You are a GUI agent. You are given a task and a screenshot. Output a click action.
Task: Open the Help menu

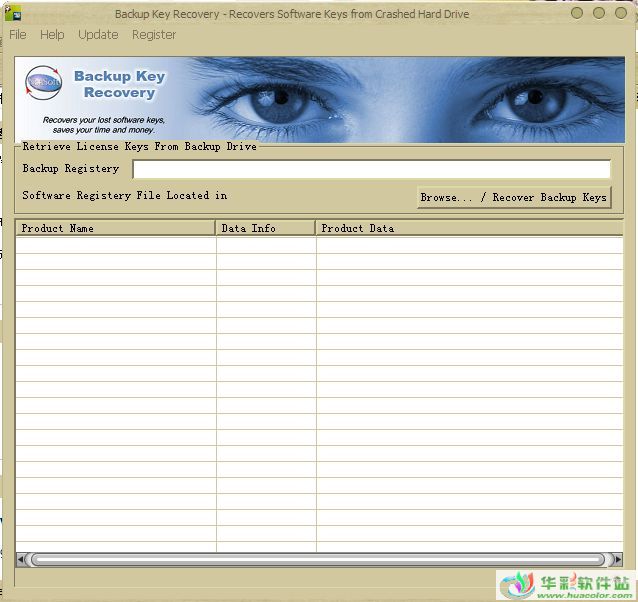[52, 35]
